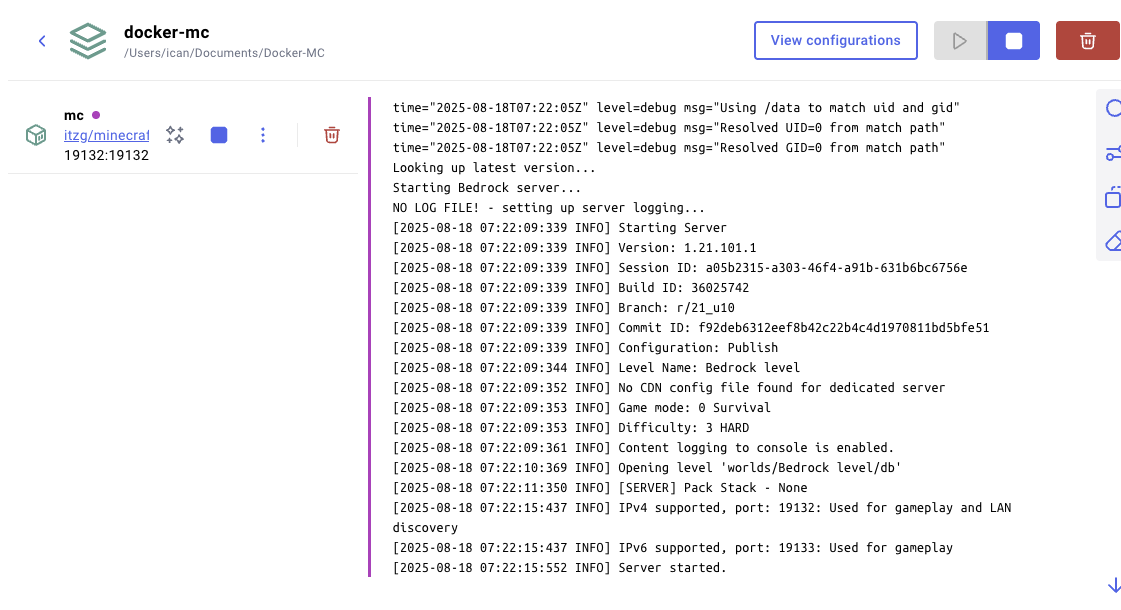Viewport: 1121px width, 610px height.
Task: Click the path /Users/ican/Documents/Docker-MC
Action: tap(224, 53)
